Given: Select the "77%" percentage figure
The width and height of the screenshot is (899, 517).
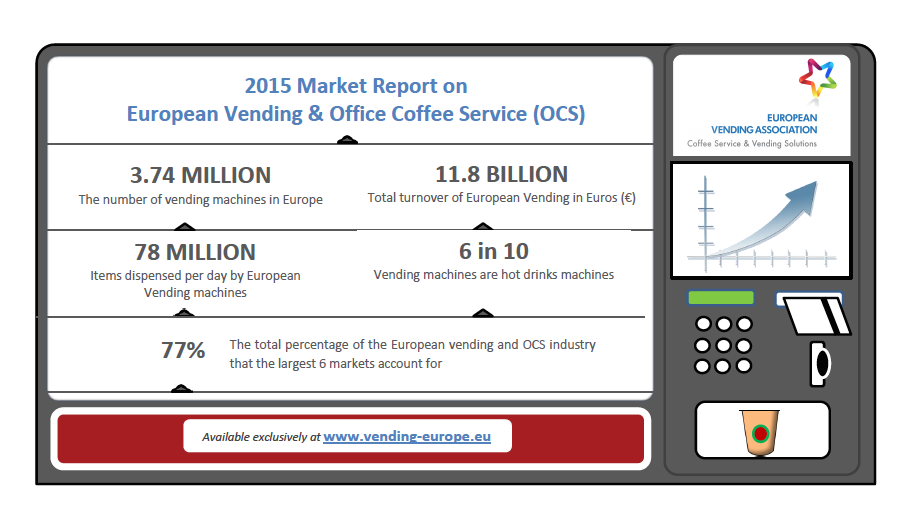Looking at the screenshot, I should [183, 350].
